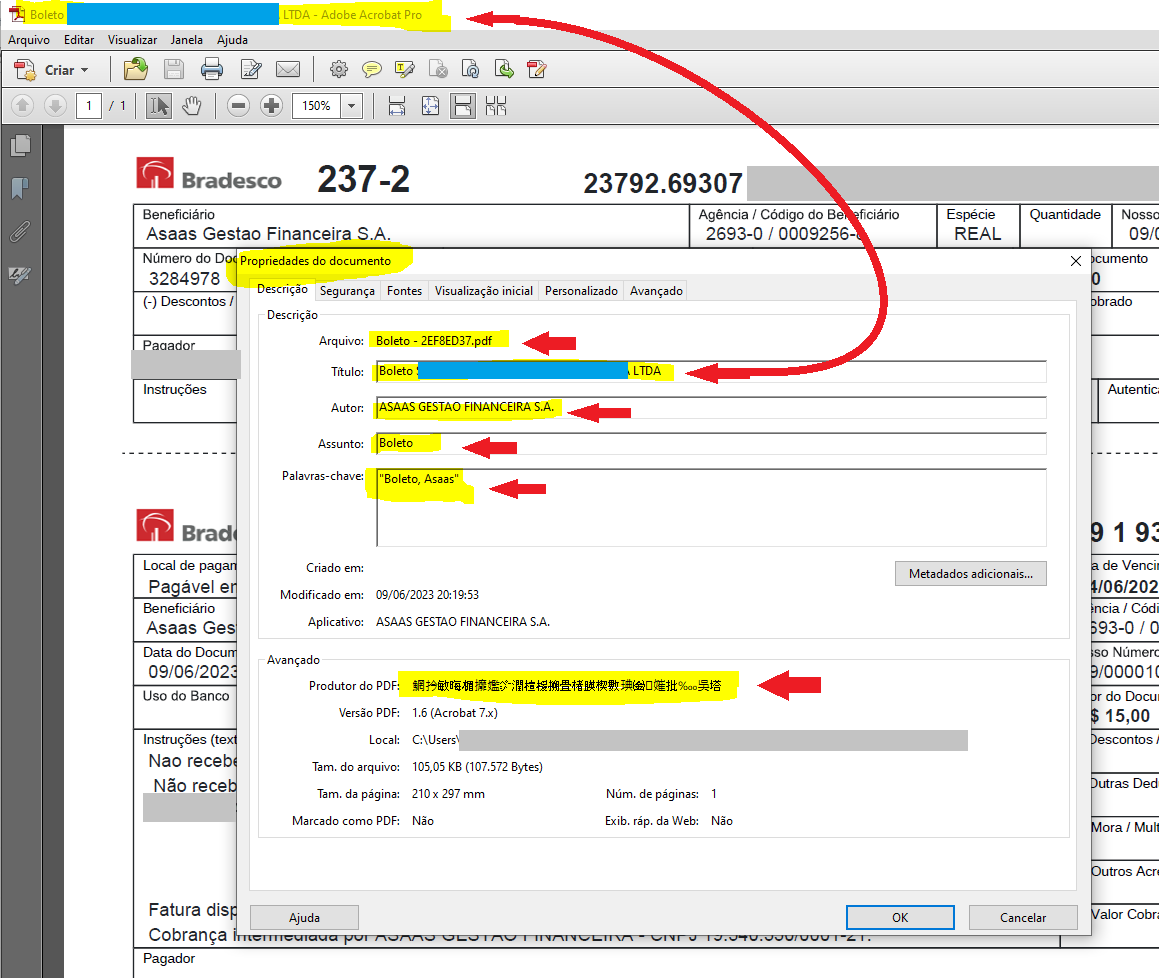Viewport: 1159px width, 978px height.
Task: Click PDF version 1.6 (Acrobat 7.x)
Action: (x=455, y=713)
